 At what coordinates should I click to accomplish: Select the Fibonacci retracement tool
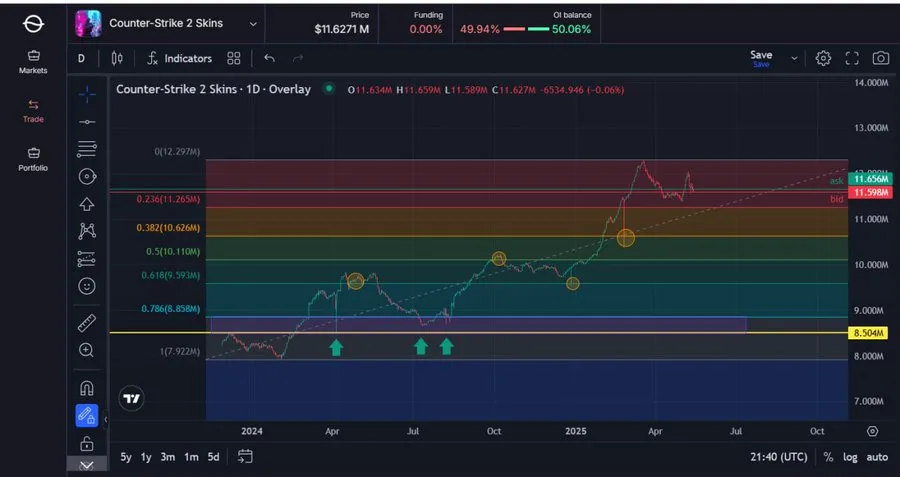(x=87, y=149)
